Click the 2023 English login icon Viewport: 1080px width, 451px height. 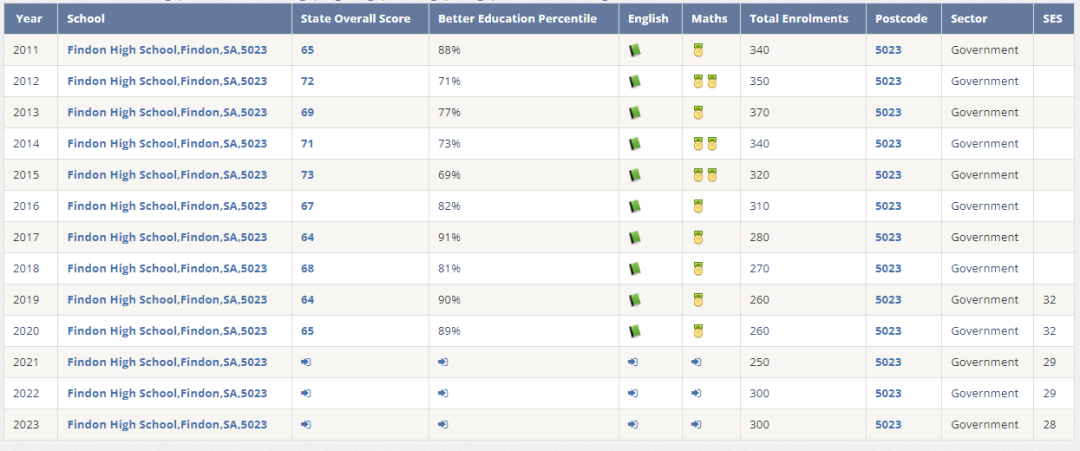[633, 425]
